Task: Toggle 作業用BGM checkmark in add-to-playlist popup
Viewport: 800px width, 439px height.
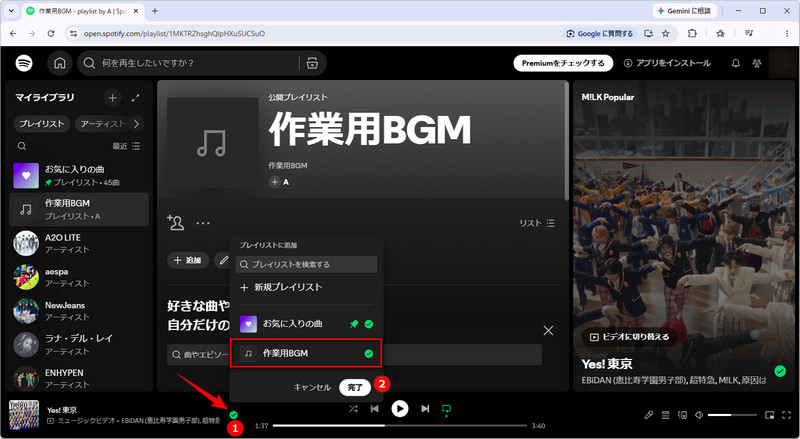Action: (369, 354)
